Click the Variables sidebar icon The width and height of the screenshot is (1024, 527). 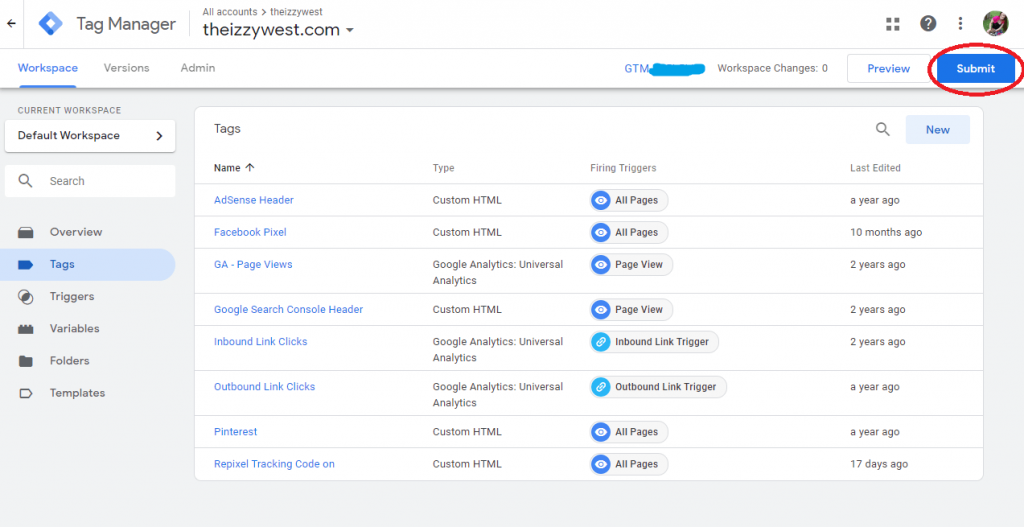25,329
